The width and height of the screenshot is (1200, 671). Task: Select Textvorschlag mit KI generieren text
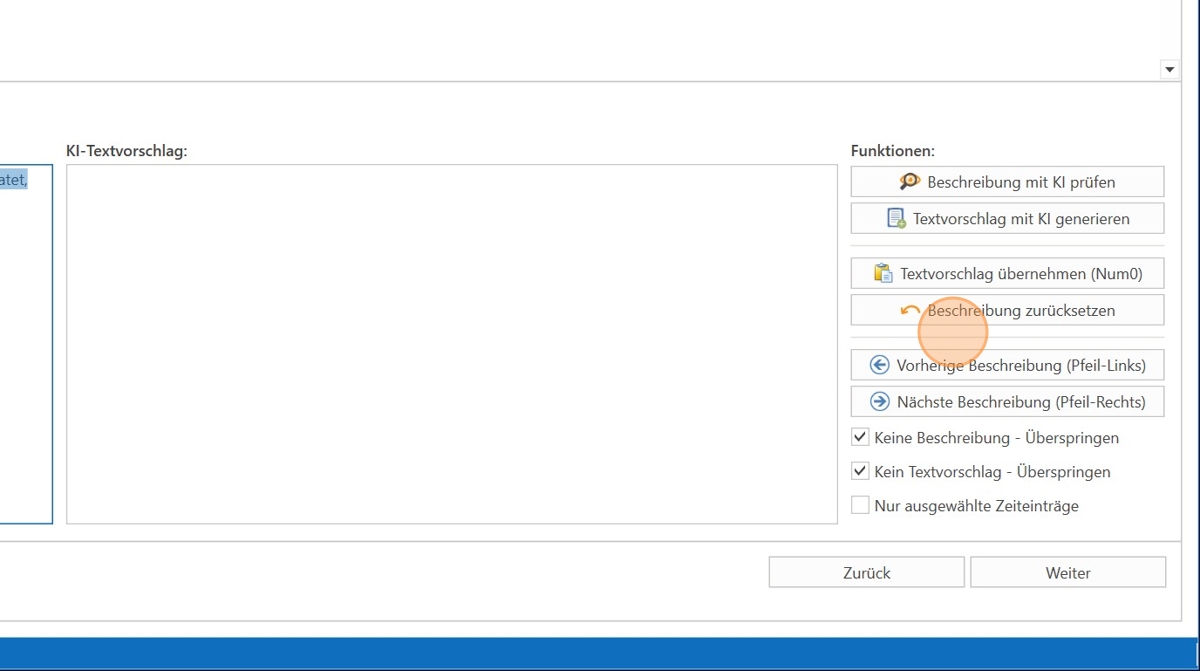[1021, 219]
